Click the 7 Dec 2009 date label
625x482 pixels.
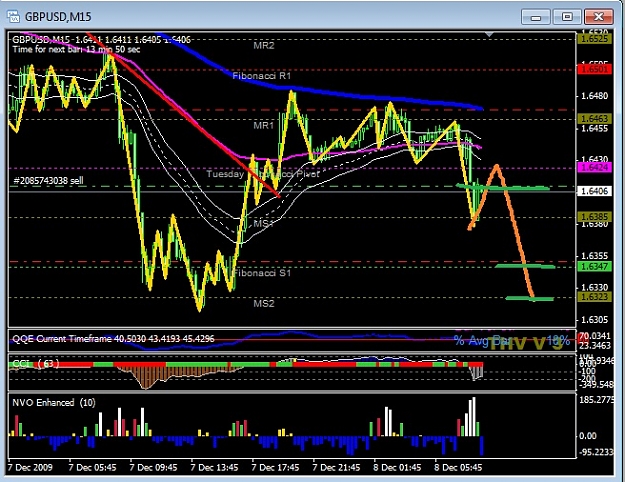(x=30, y=467)
